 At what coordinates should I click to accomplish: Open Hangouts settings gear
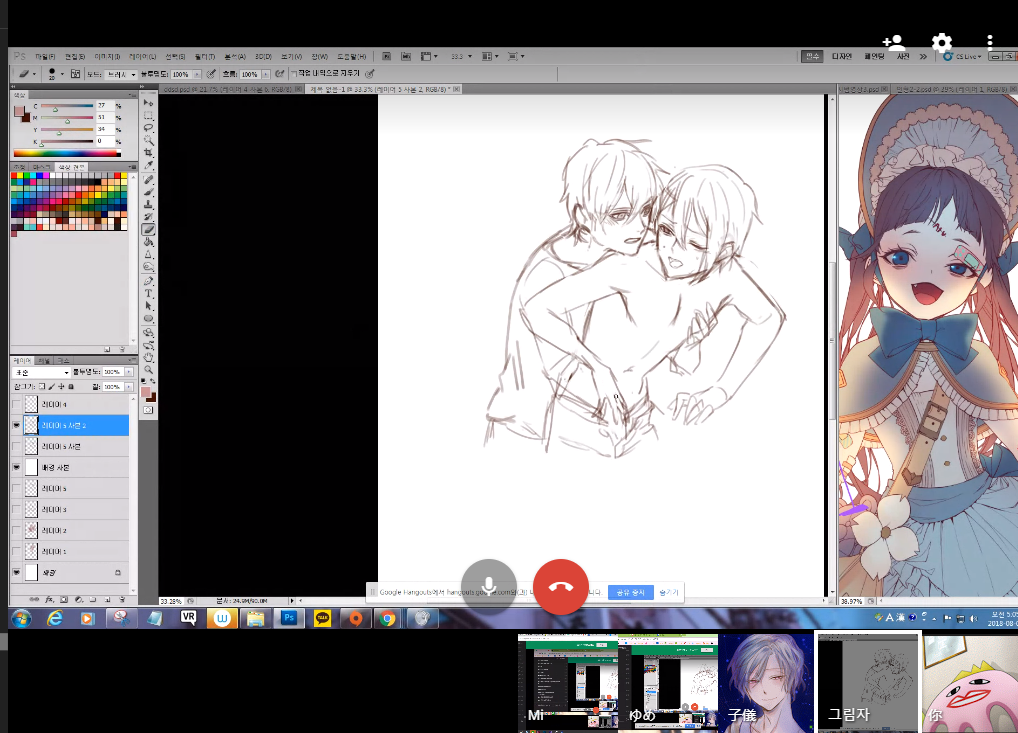coord(941,43)
